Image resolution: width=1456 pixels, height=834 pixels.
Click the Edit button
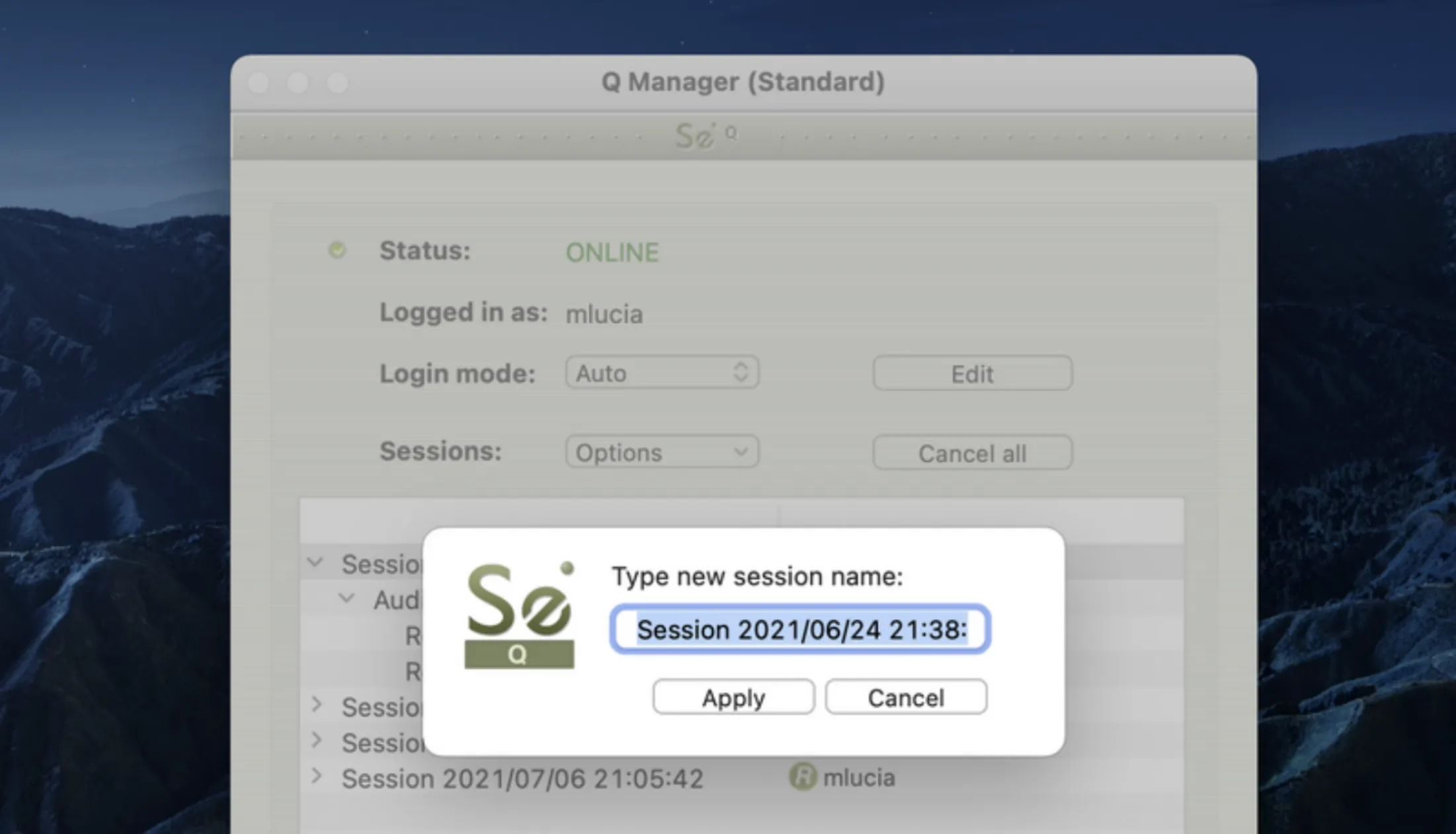coord(972,373)
